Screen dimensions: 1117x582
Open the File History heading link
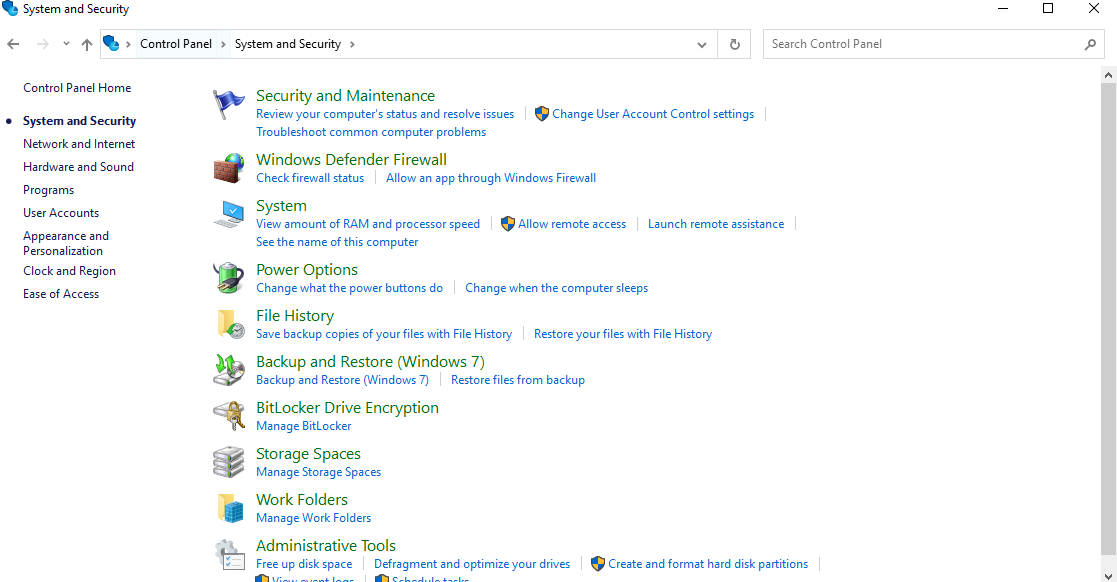(x=295, y=316)
